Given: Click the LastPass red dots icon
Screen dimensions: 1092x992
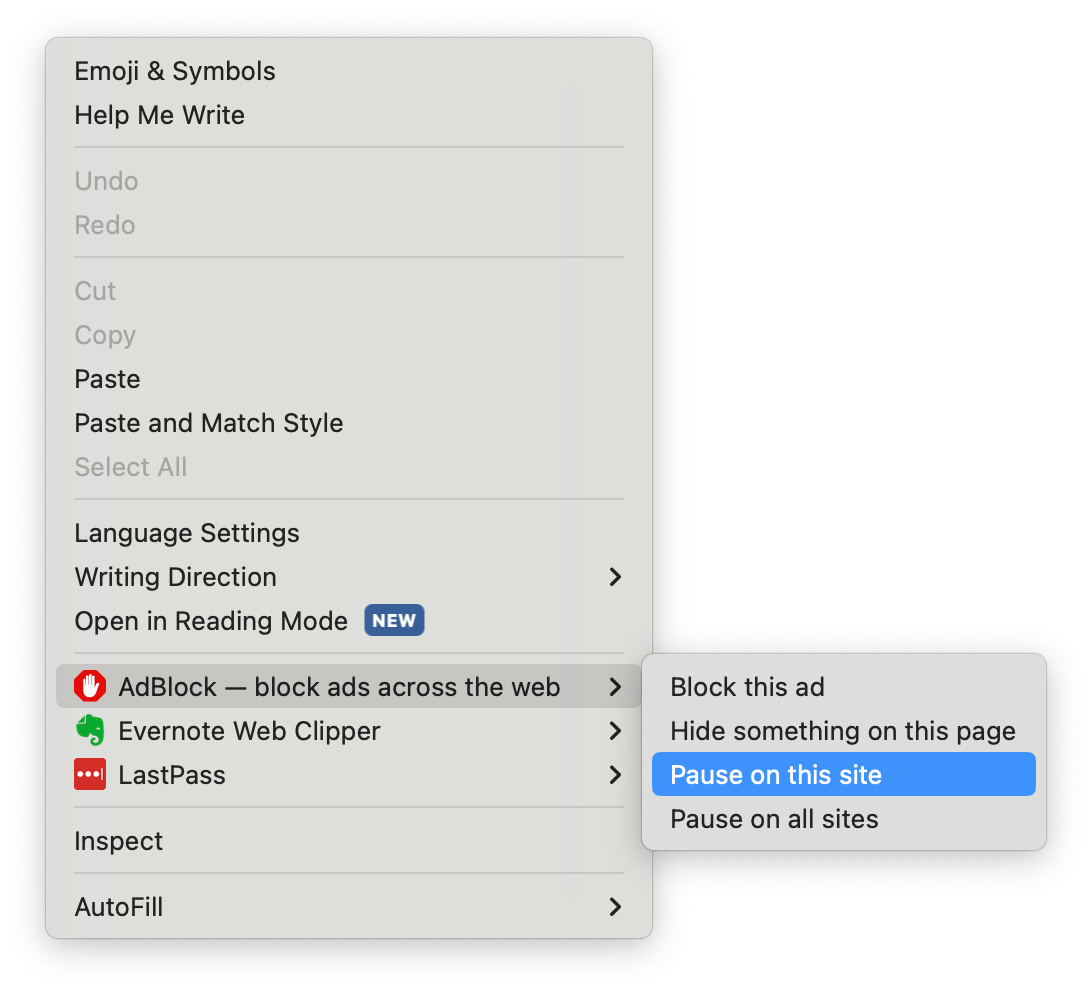Looking at the screenshot, I should tap(90, 775).
